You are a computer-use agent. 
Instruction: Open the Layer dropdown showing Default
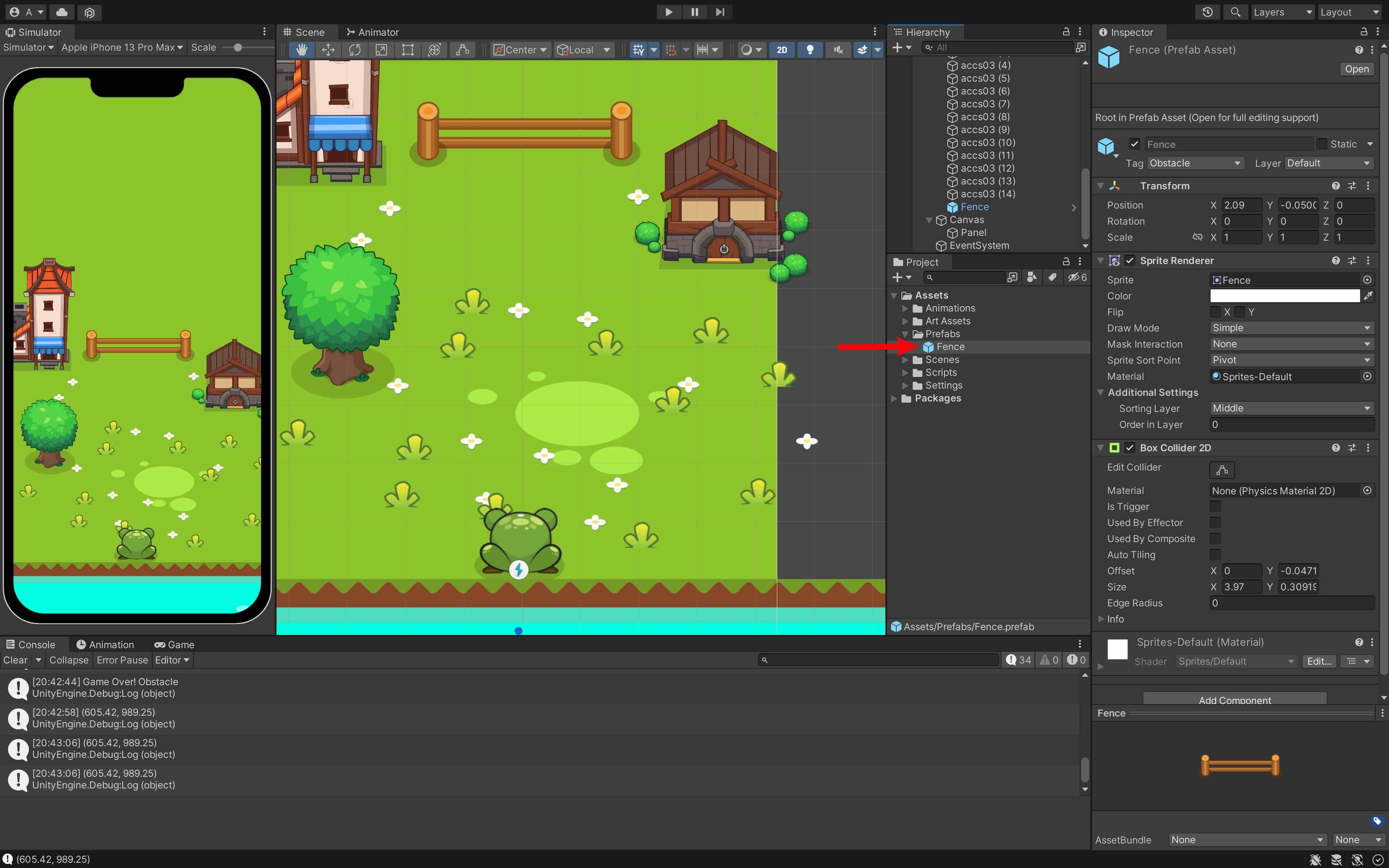(x=1329, y=163)
